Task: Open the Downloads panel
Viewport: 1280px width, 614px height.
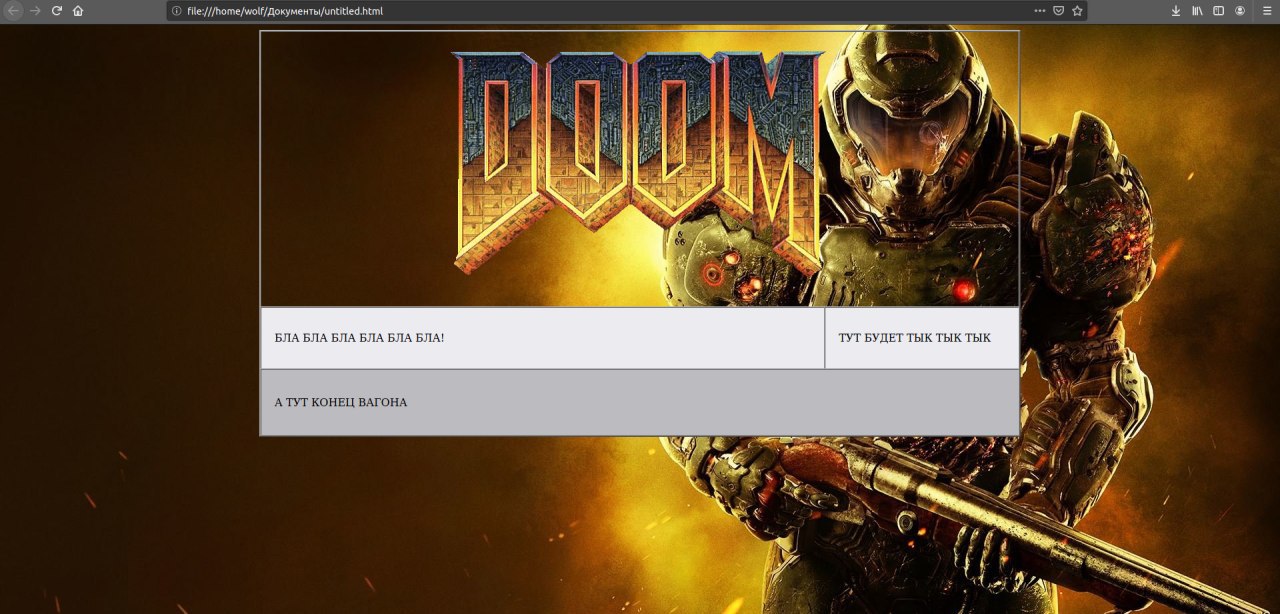Action: pos(1176,11)
